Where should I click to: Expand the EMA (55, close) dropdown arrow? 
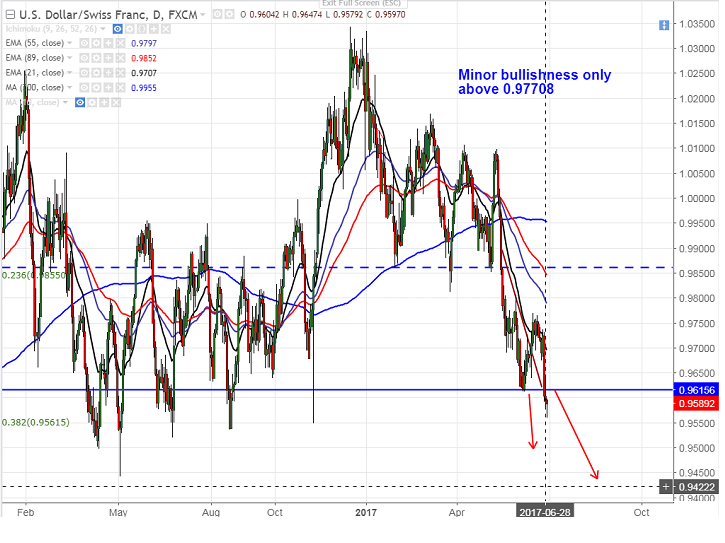pyautogui.click(x=69, y=43)
